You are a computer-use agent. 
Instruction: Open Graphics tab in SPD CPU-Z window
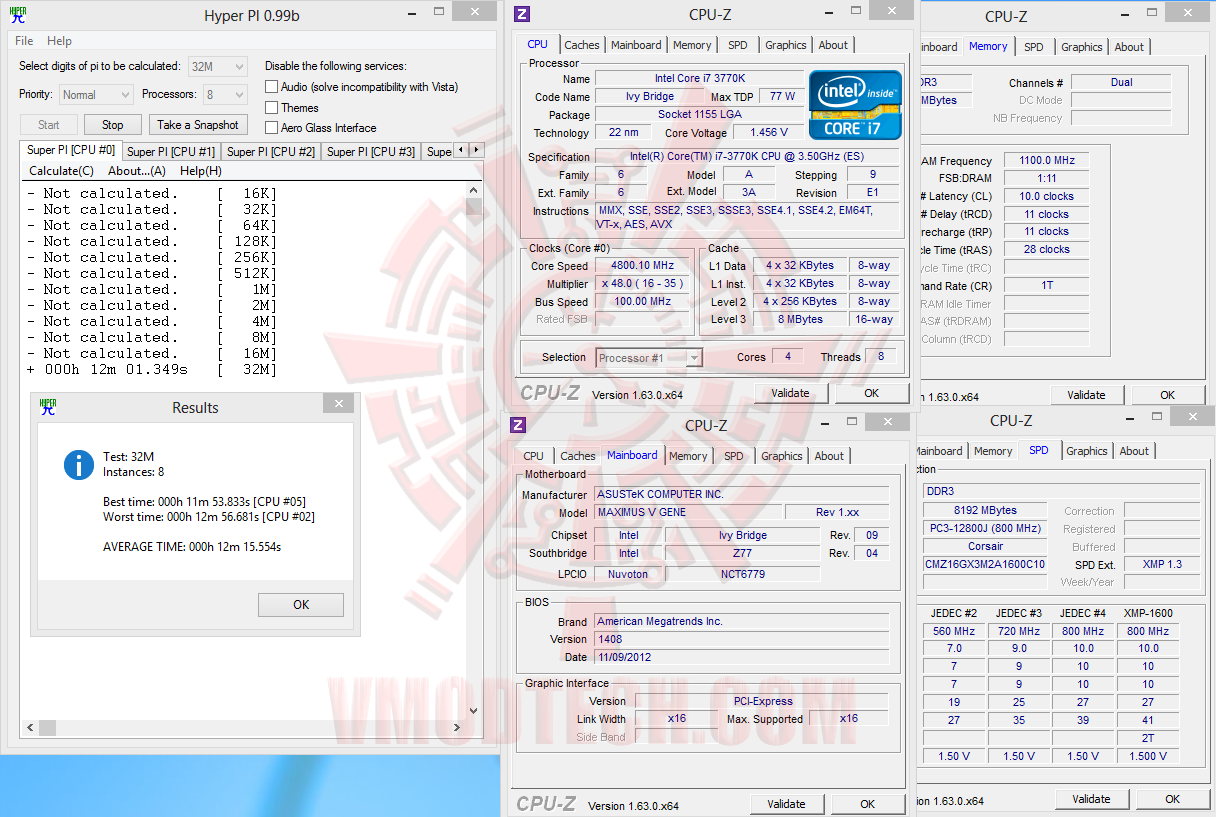[1087, 451]
